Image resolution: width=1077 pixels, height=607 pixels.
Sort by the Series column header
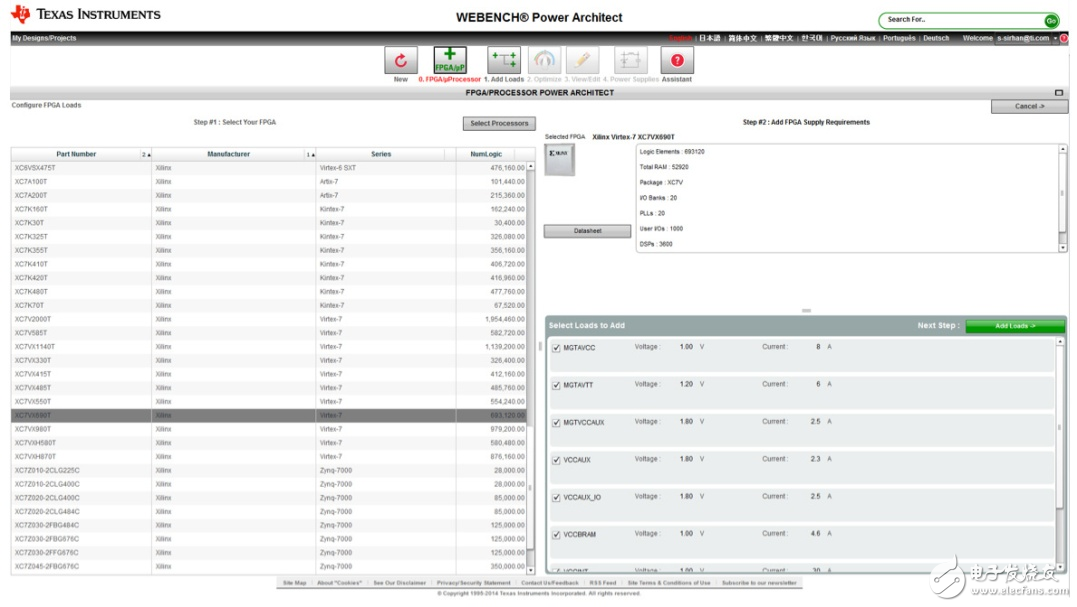coord(381,154)
